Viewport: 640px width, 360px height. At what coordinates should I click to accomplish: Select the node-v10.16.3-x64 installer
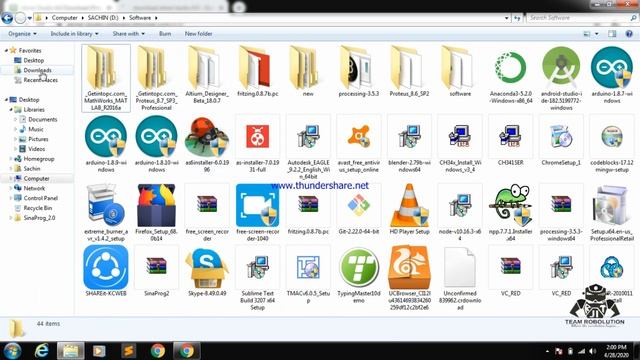point(460,212)
